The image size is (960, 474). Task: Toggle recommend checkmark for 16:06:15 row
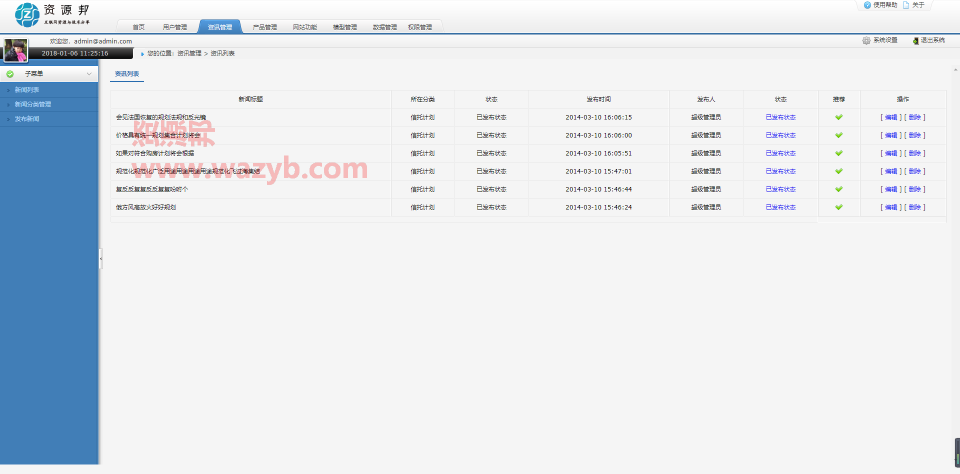839,117
